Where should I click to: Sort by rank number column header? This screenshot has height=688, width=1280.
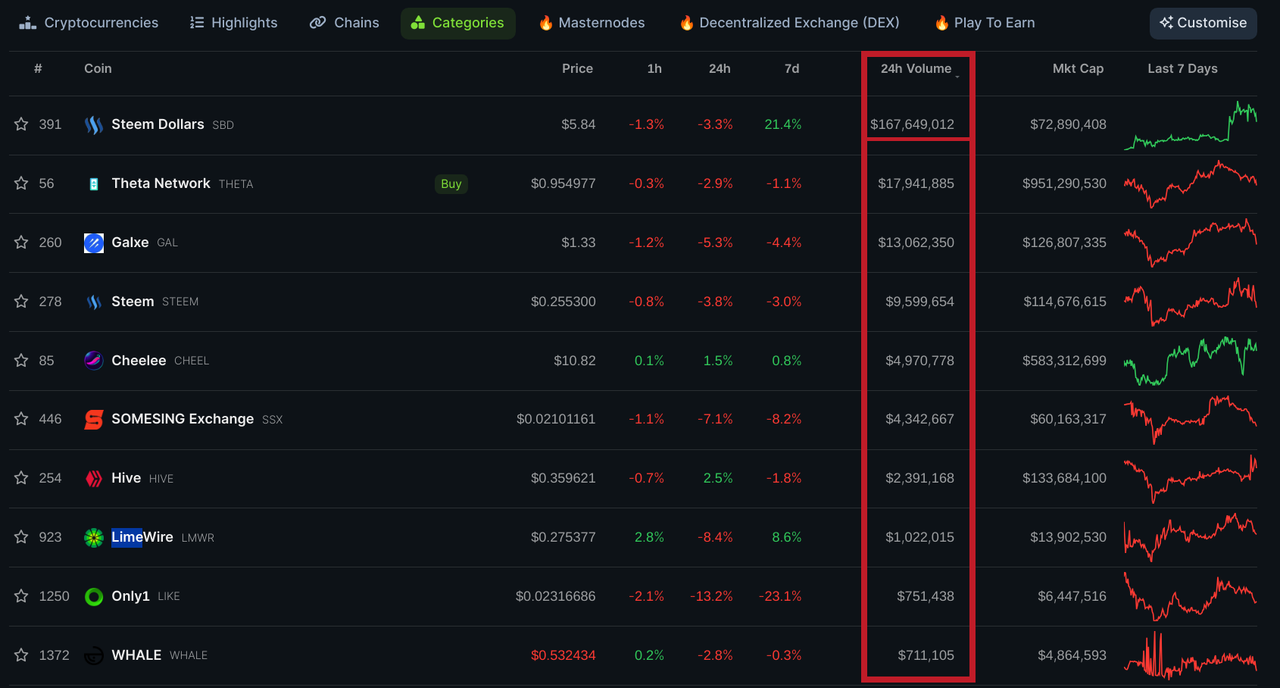(38, 69)
